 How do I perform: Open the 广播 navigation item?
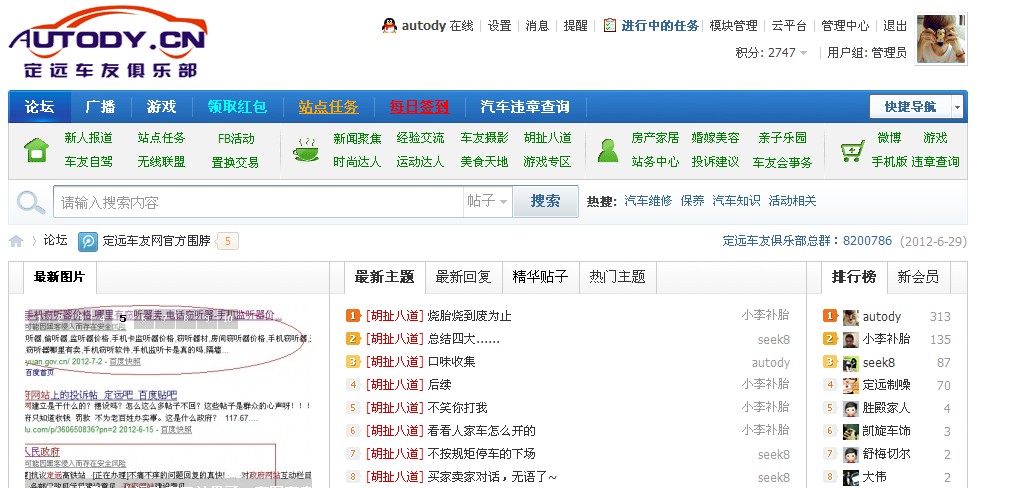(x=100, y=107)
